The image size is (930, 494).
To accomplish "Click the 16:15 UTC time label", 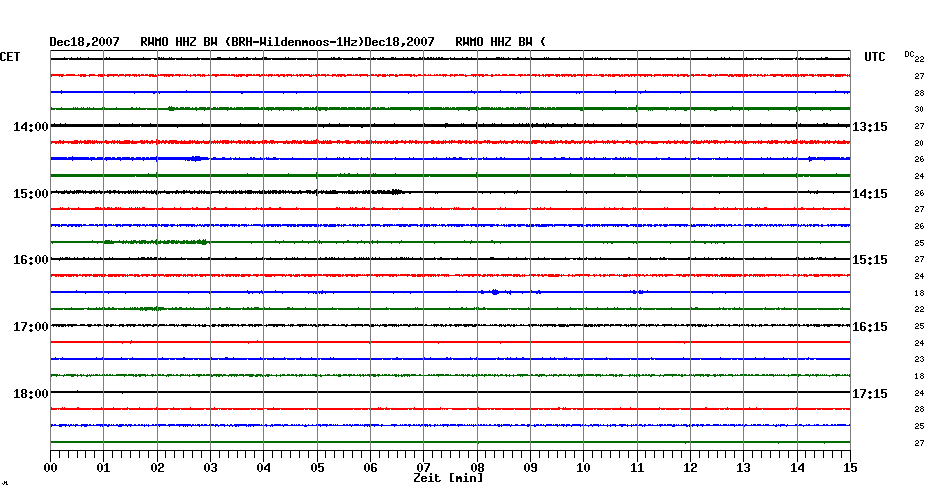I will click(x=870, y=327).
